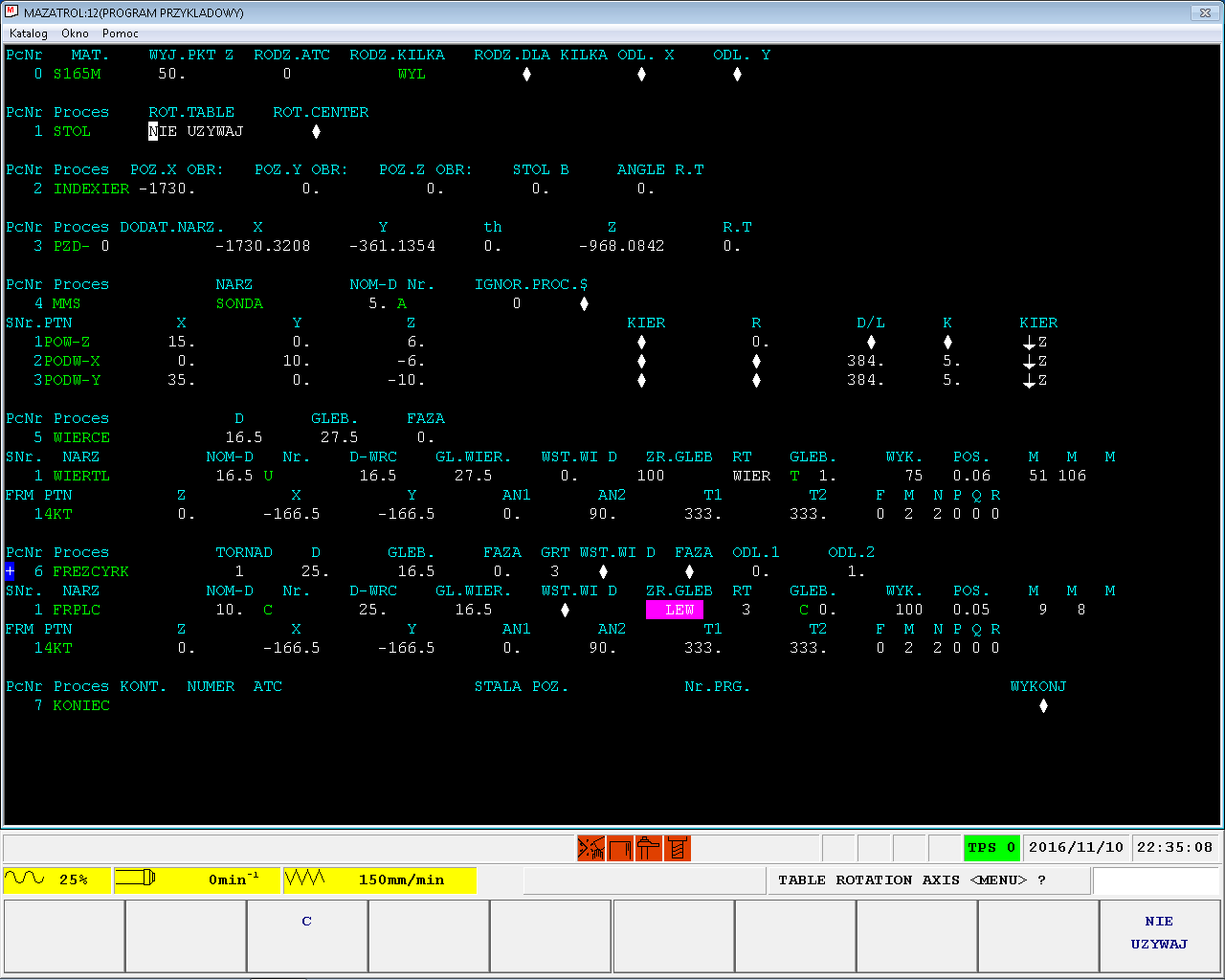Select the FREZCYRK process on line 6

91,571
